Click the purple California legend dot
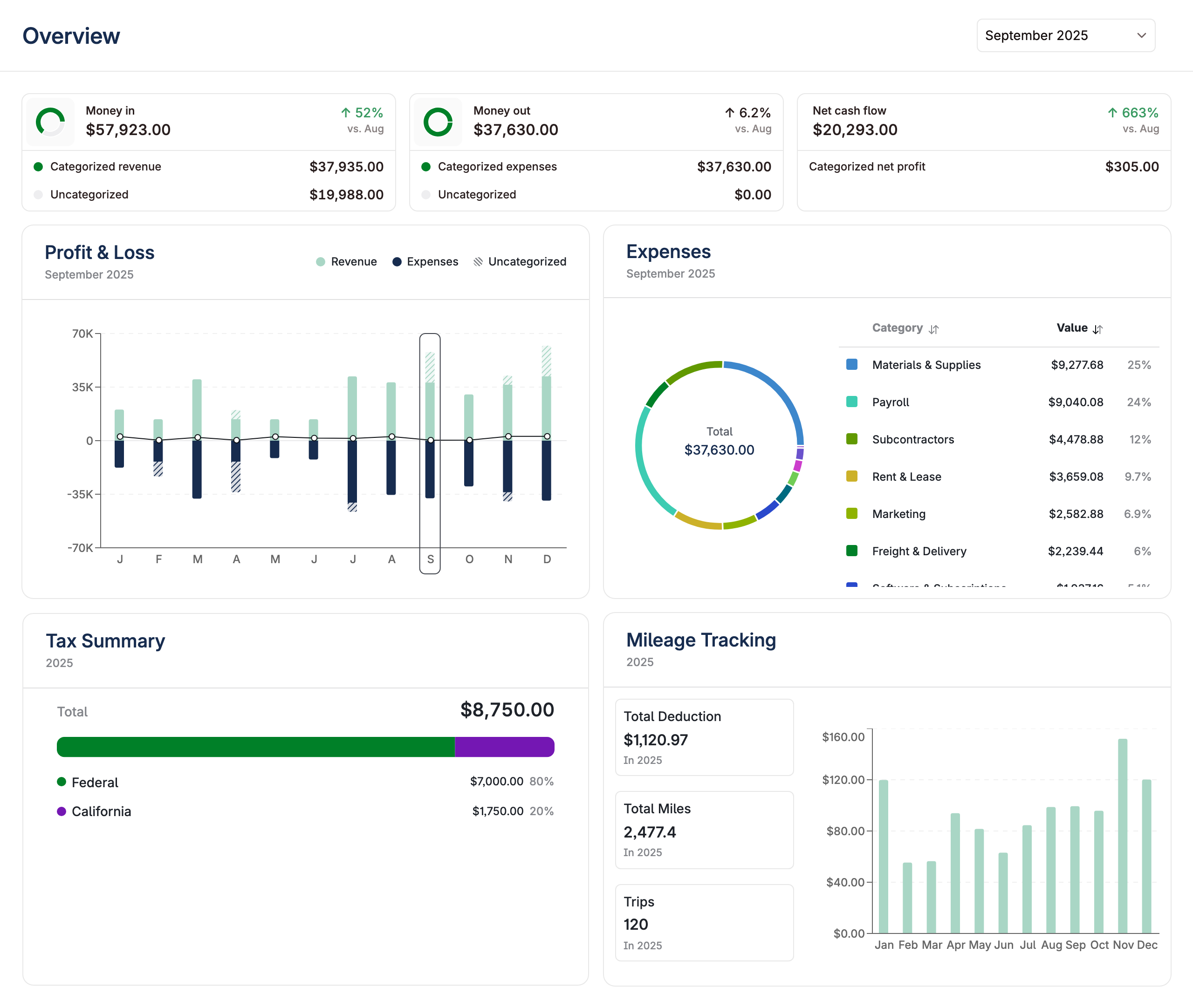The height and width of the screenshot is (1008, 1193). [x=62, y=811]
